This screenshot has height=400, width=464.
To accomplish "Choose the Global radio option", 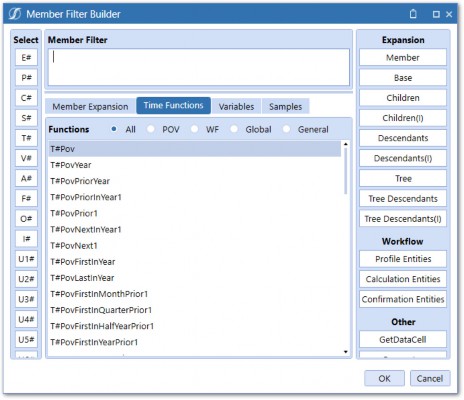I will [234, 129].
